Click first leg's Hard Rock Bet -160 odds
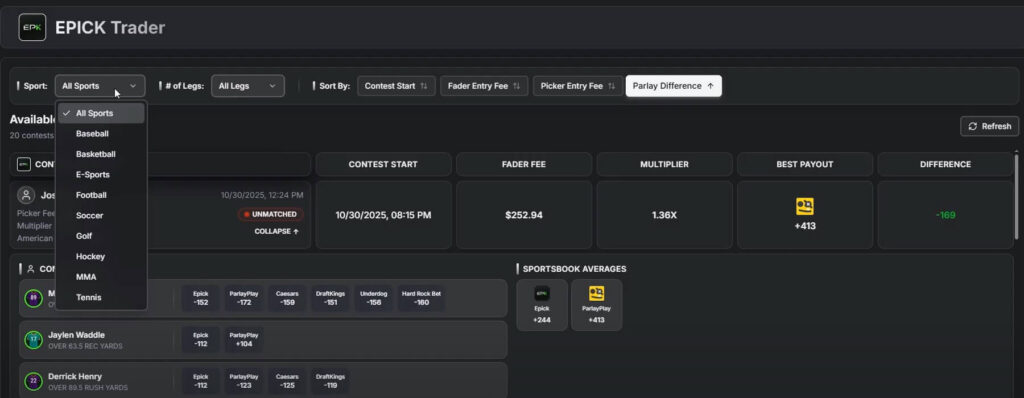The image size is (1024, 398). tap(421, 298)
